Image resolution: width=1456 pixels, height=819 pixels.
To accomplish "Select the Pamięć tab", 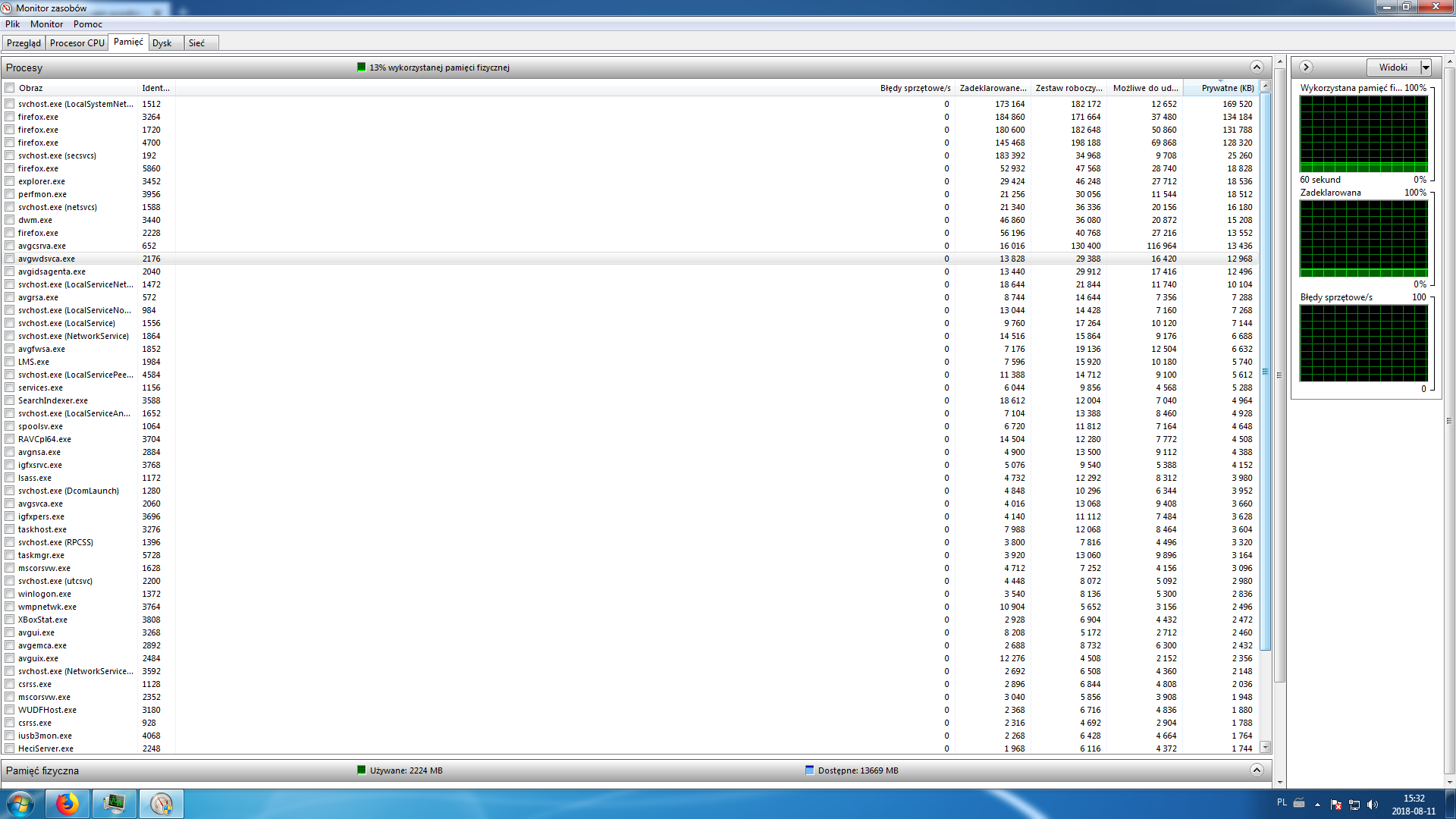I will (x=128, y=42).
